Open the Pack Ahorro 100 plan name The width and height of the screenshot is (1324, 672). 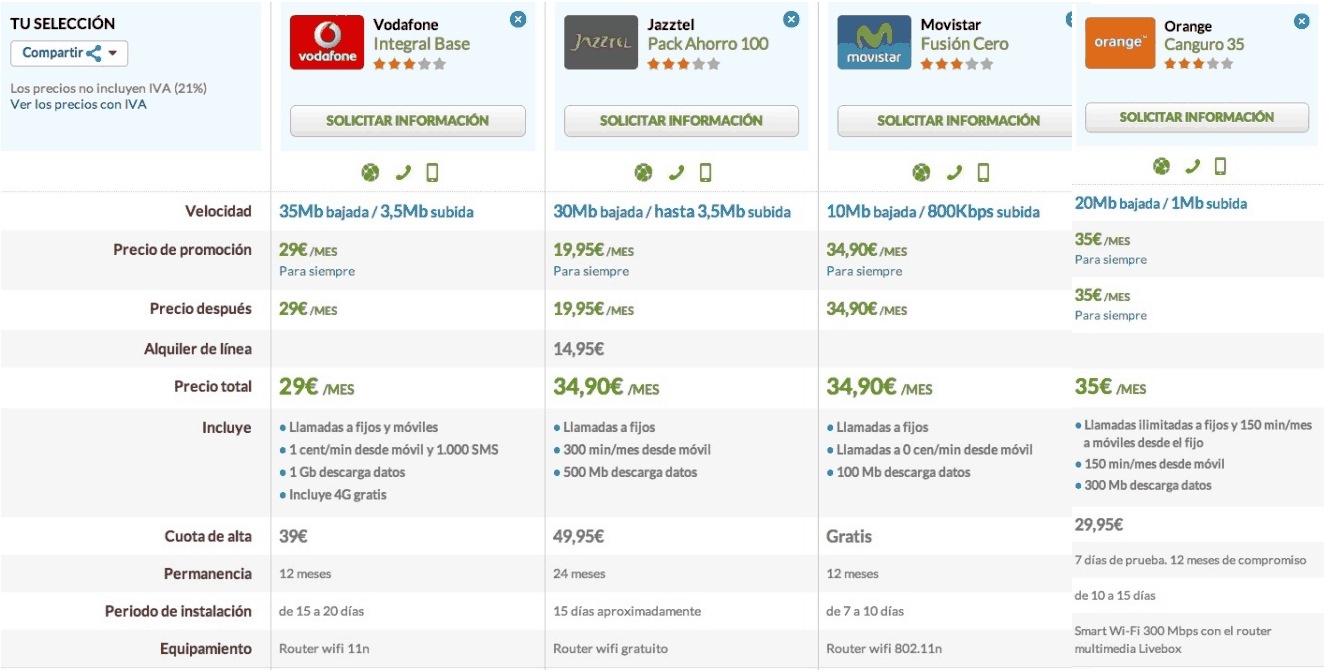(708, 44)
